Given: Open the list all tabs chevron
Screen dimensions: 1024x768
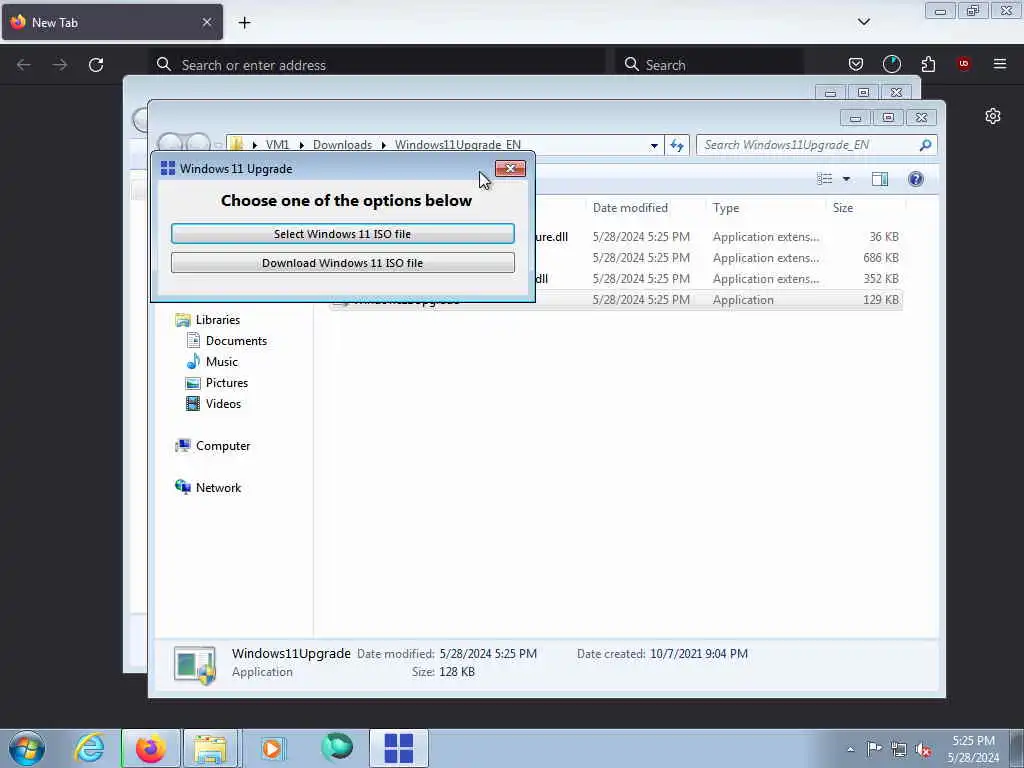Looking at the screenshot, I should pos(864,22).
